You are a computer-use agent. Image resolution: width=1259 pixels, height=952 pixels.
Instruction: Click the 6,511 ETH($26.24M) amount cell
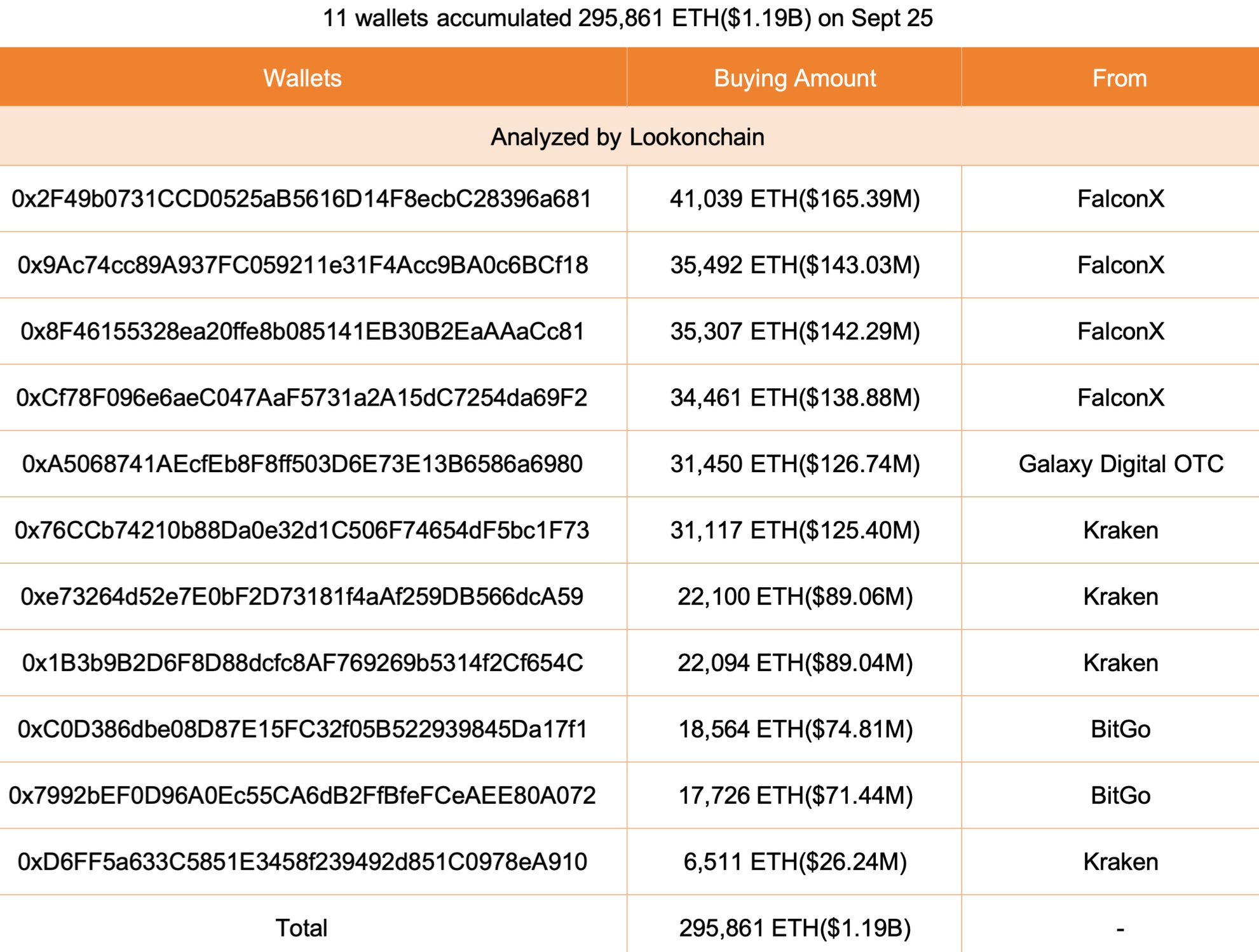794,862
